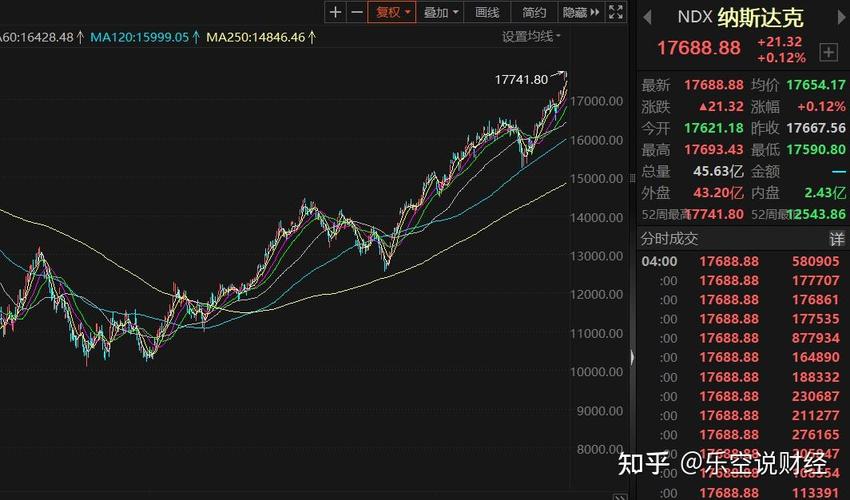The image size is (850, 500).
Task: Collapse right panel using side arrow handle
Action: (x=631, y=357)
